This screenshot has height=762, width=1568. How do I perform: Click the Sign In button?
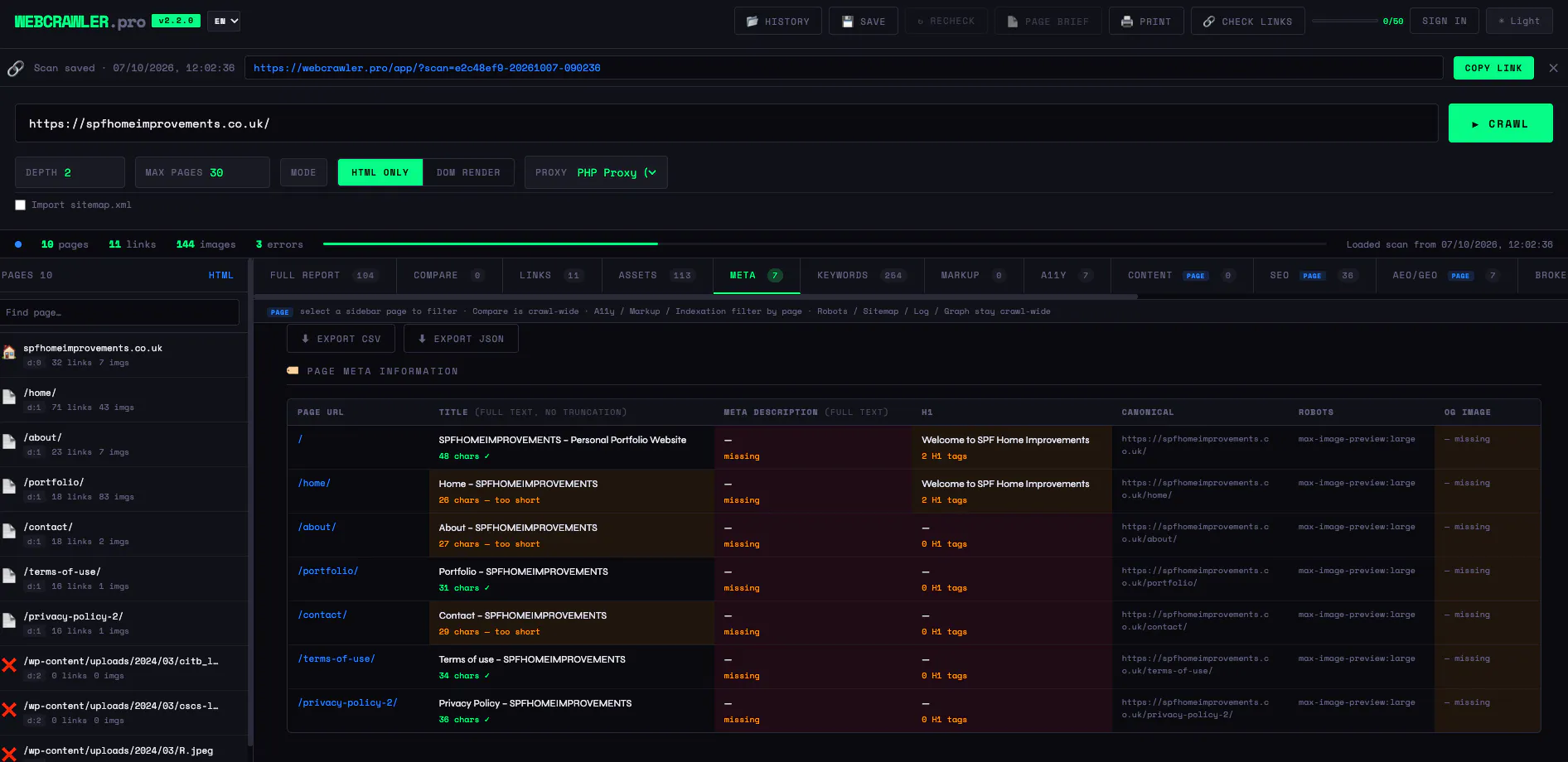coord(1445,21)
